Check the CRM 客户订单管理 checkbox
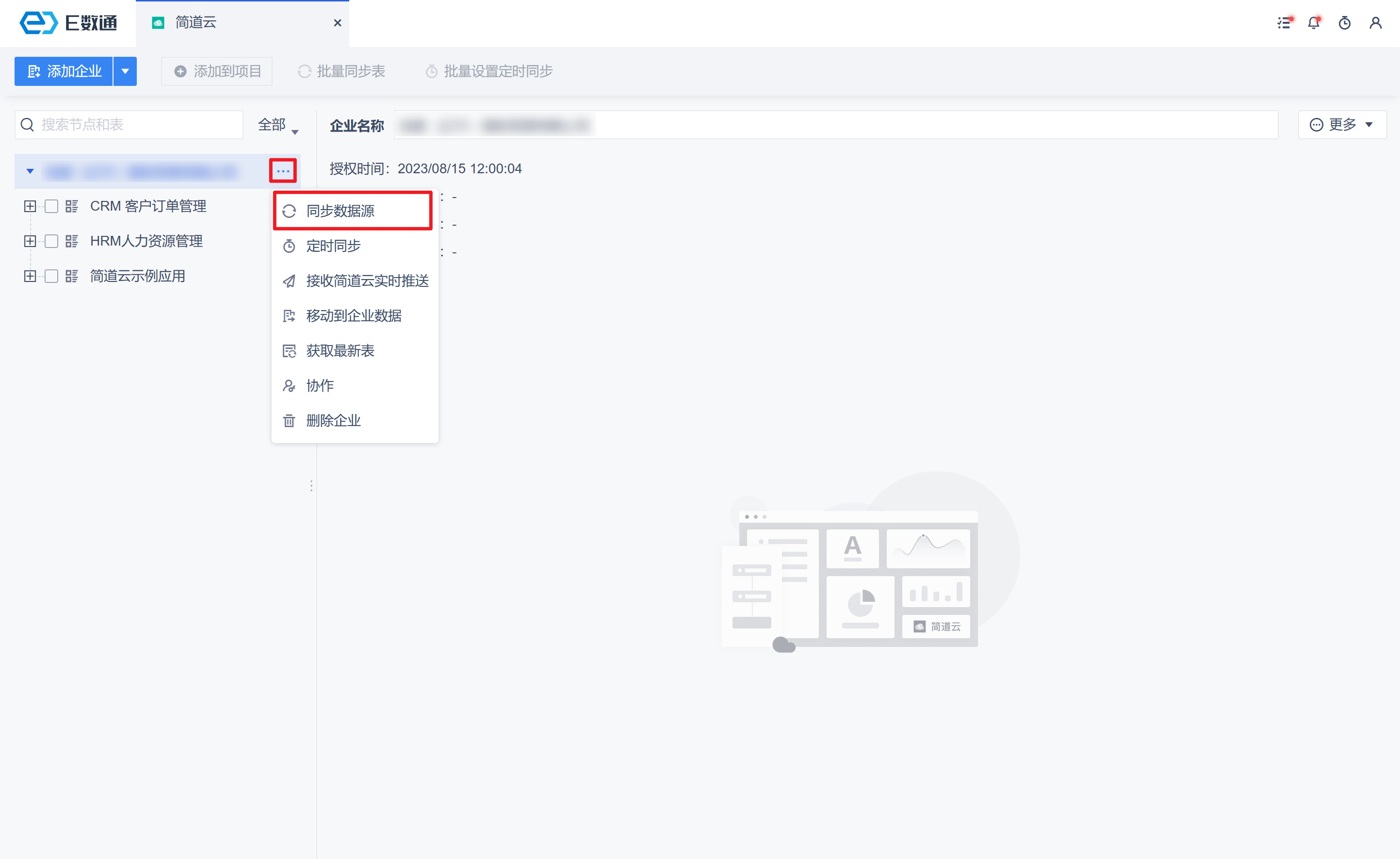 click(x=51, y=206)
